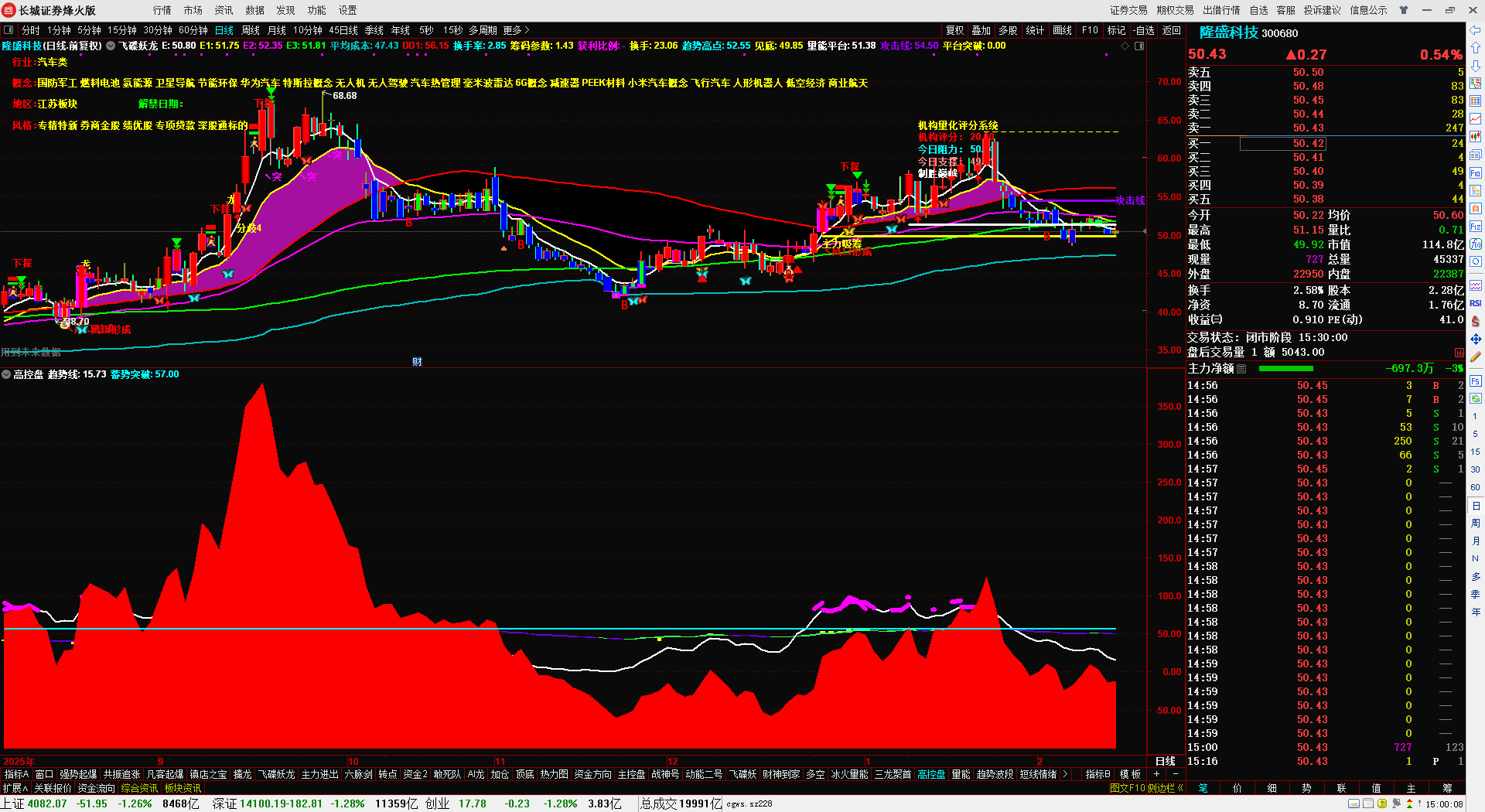The width and height of the screenshot is (1485, 812).
Task: Open the 多周期 dropdown
Action: tap(483, 30)
